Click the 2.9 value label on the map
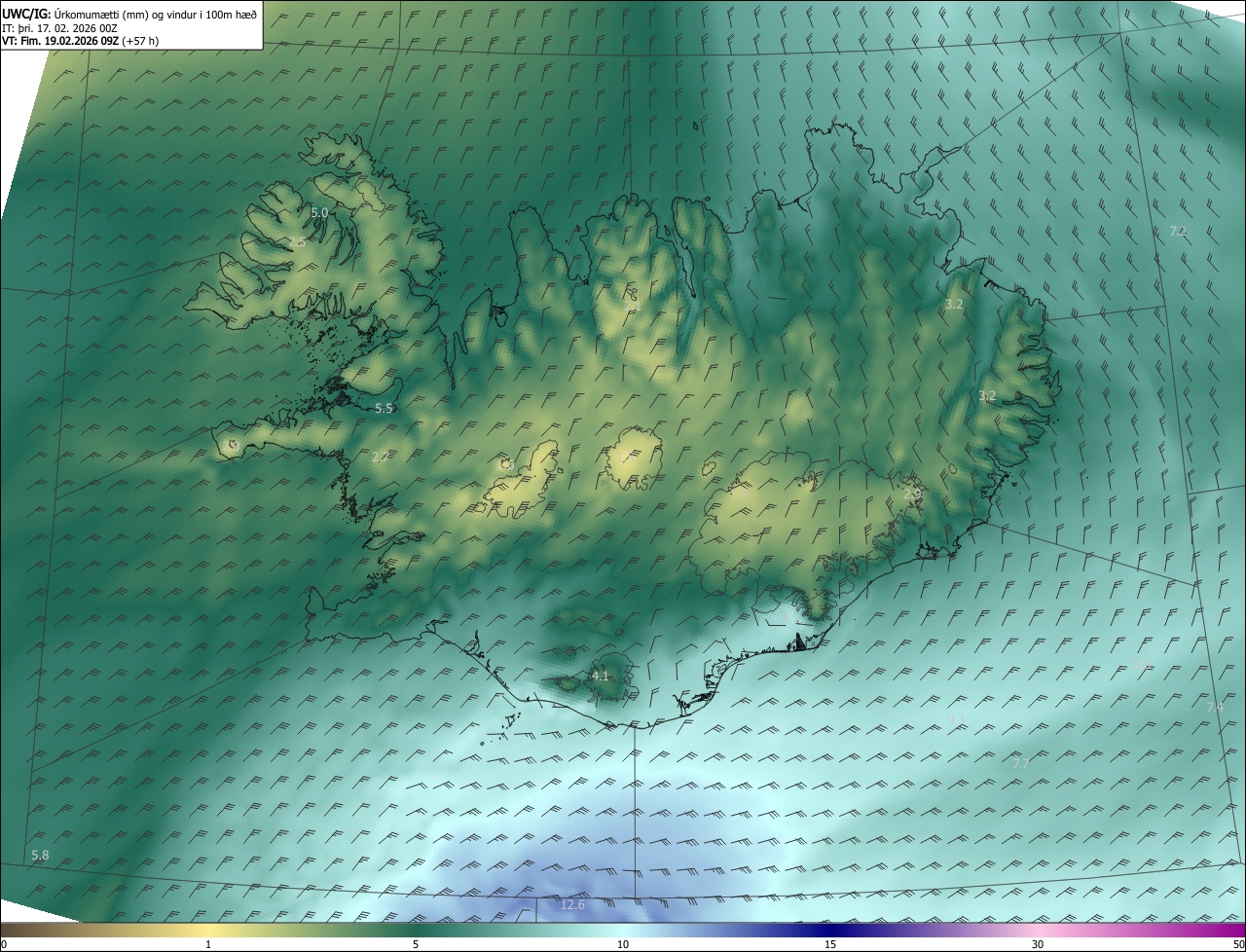 pyautogui.click(x=912, y=494)
